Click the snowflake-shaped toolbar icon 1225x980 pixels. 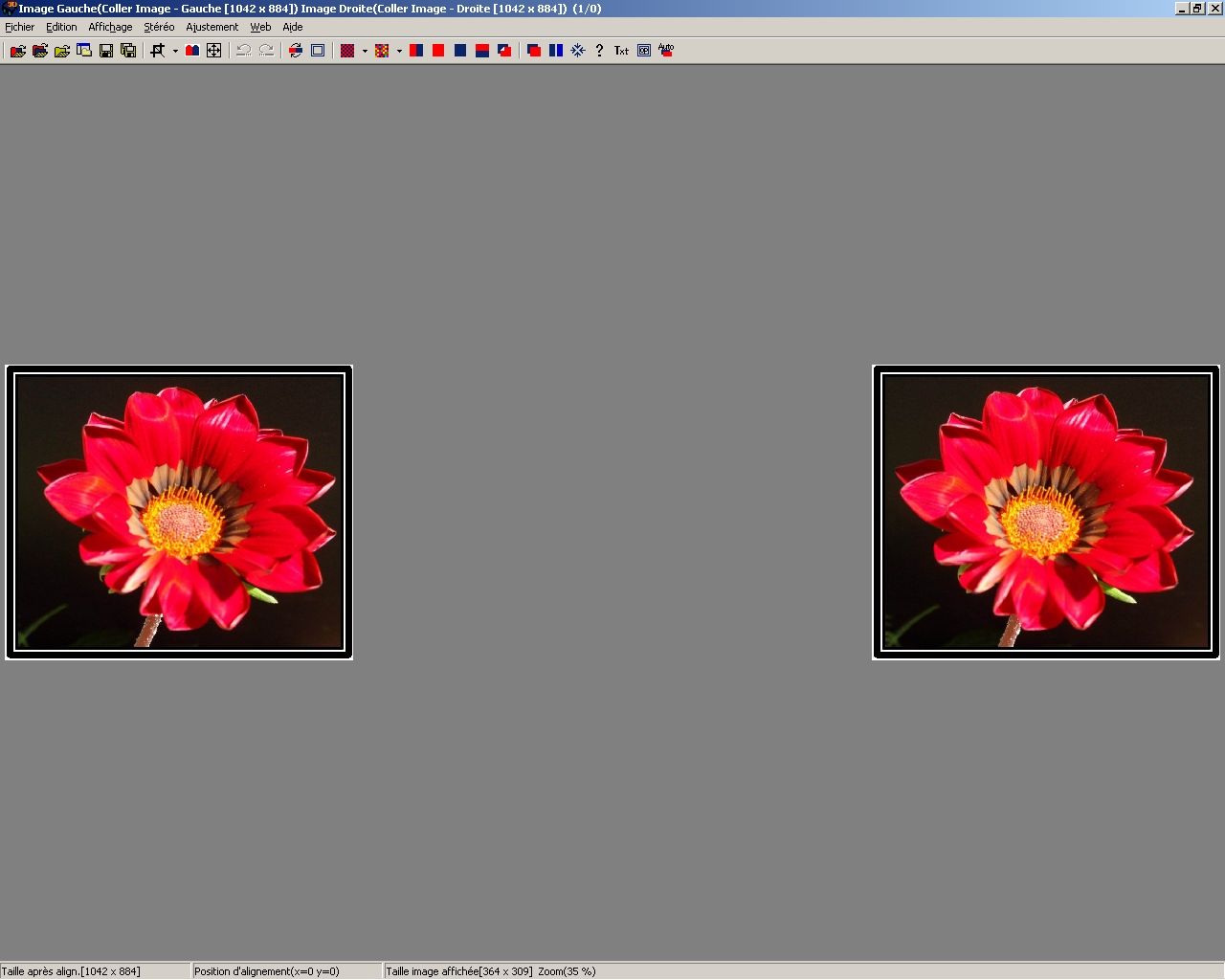(x=578, y=51)
